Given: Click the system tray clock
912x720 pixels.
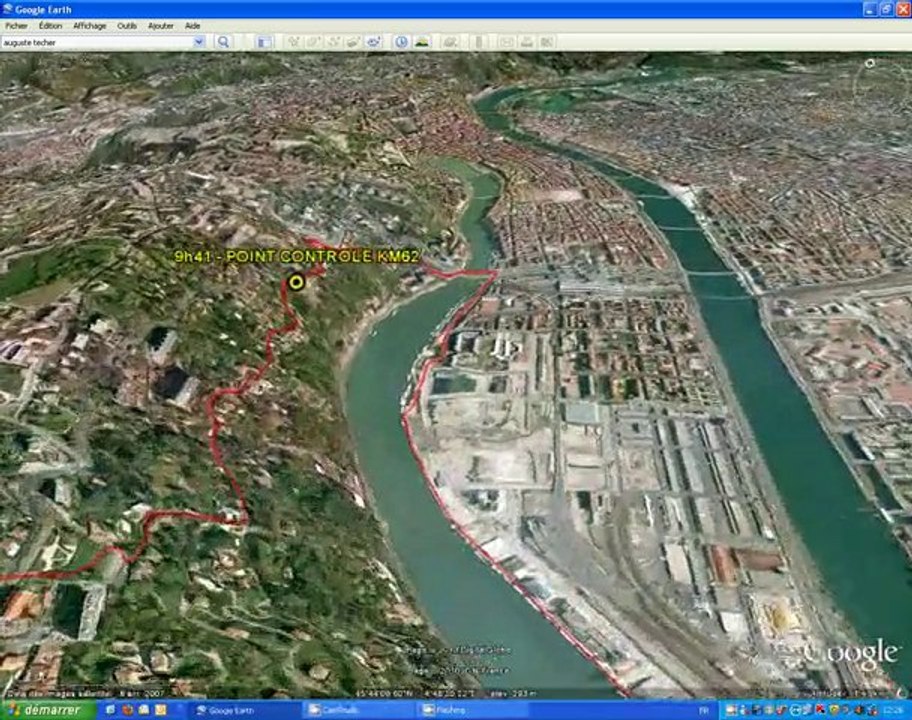Looking at the screenshot, I should pos(893,710).
